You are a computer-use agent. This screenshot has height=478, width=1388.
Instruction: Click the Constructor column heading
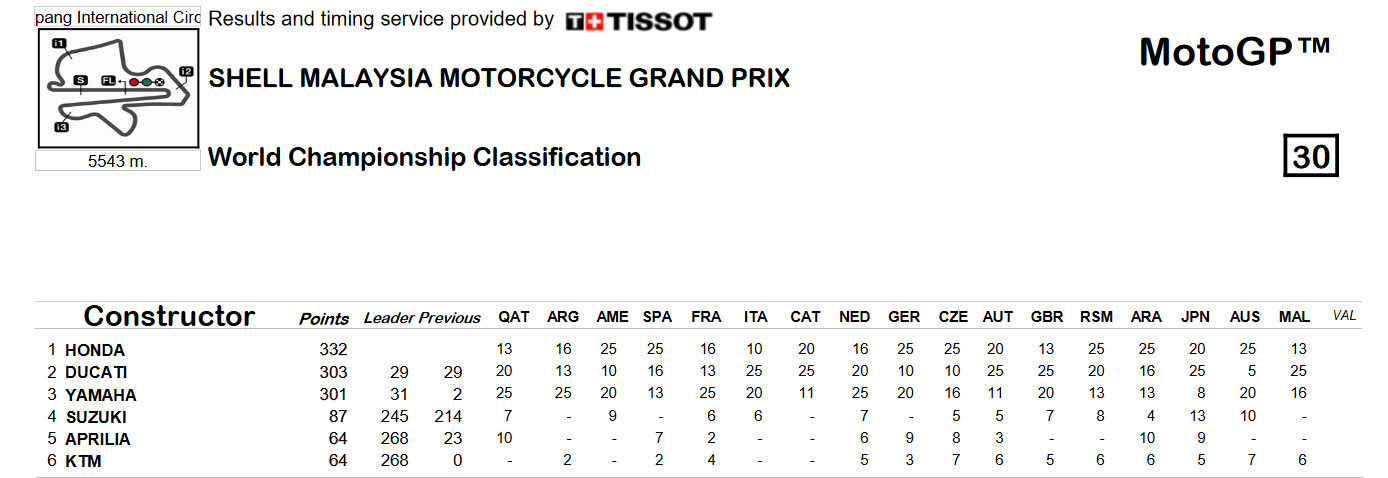coord(169,316)
